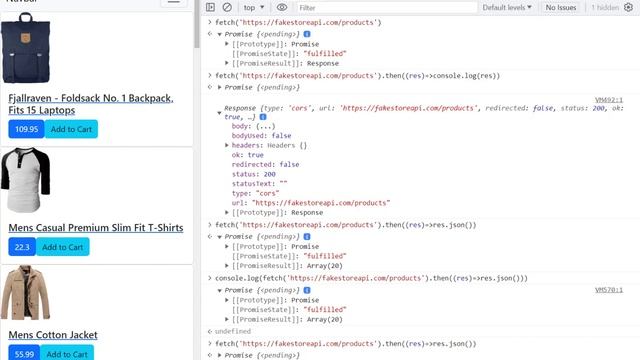Open the cotton jacket product image
The image size is (640, 360).
pyautogui.click(x=25, y=292)
